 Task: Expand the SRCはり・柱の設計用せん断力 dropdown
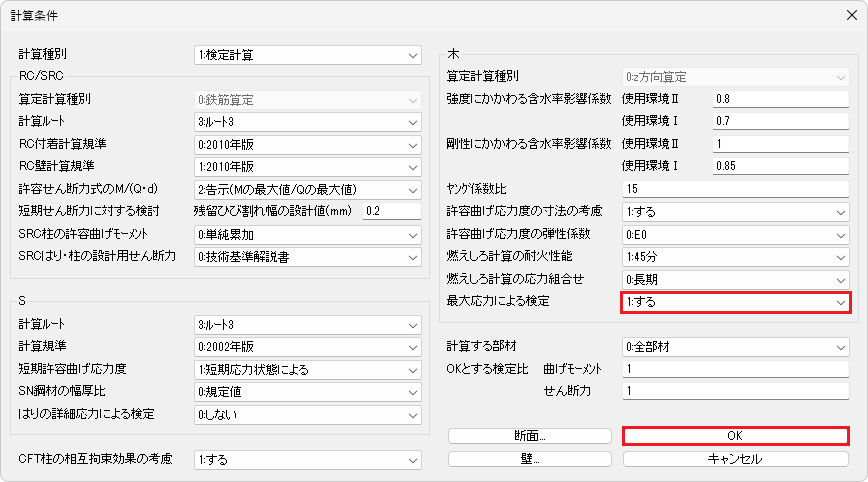(x=308, y=257)
